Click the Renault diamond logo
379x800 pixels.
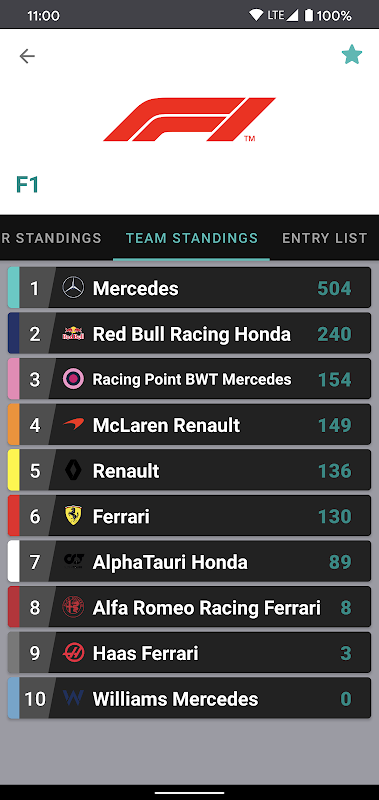click(73, 470)
